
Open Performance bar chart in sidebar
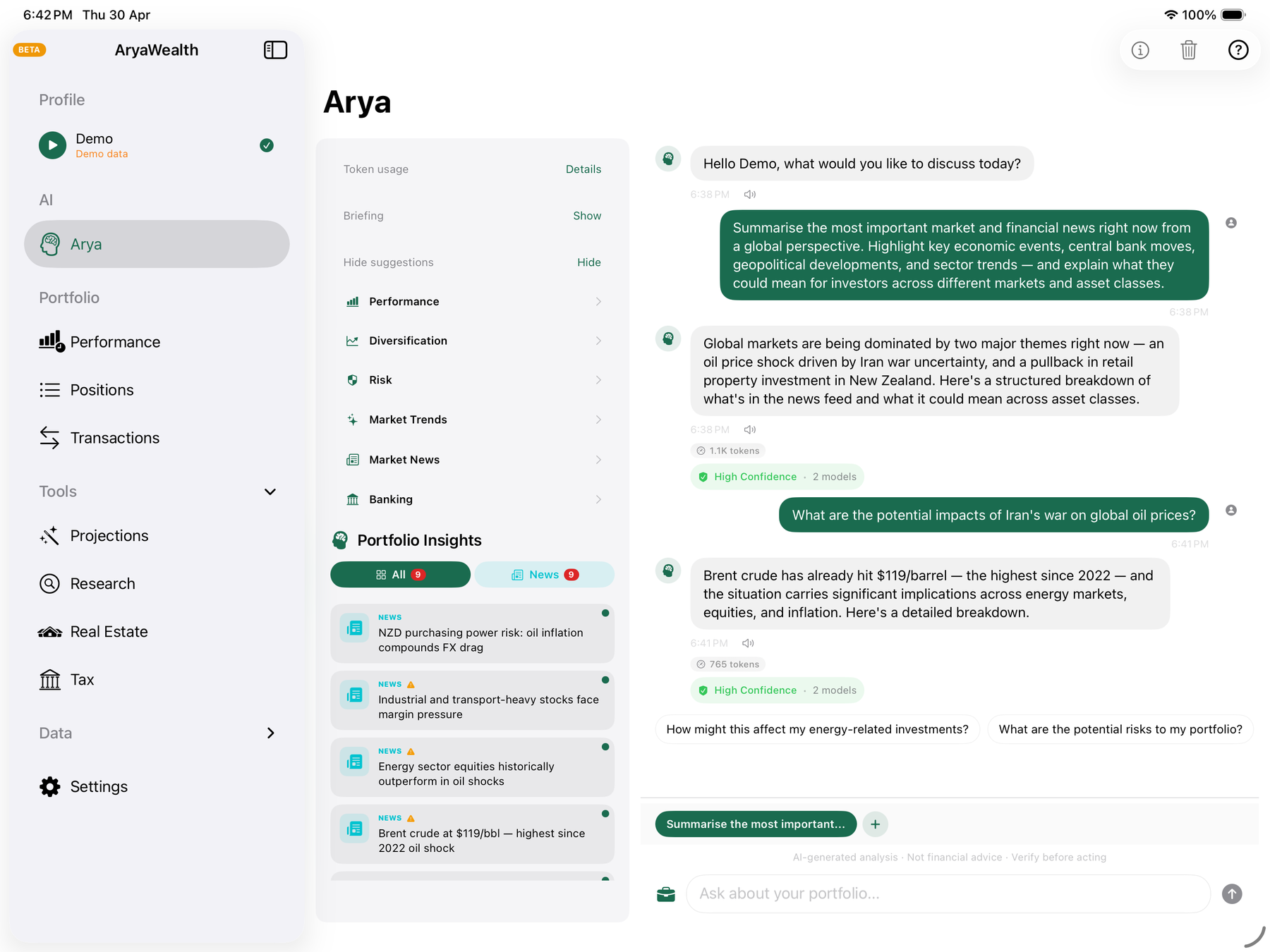(157, 342)
